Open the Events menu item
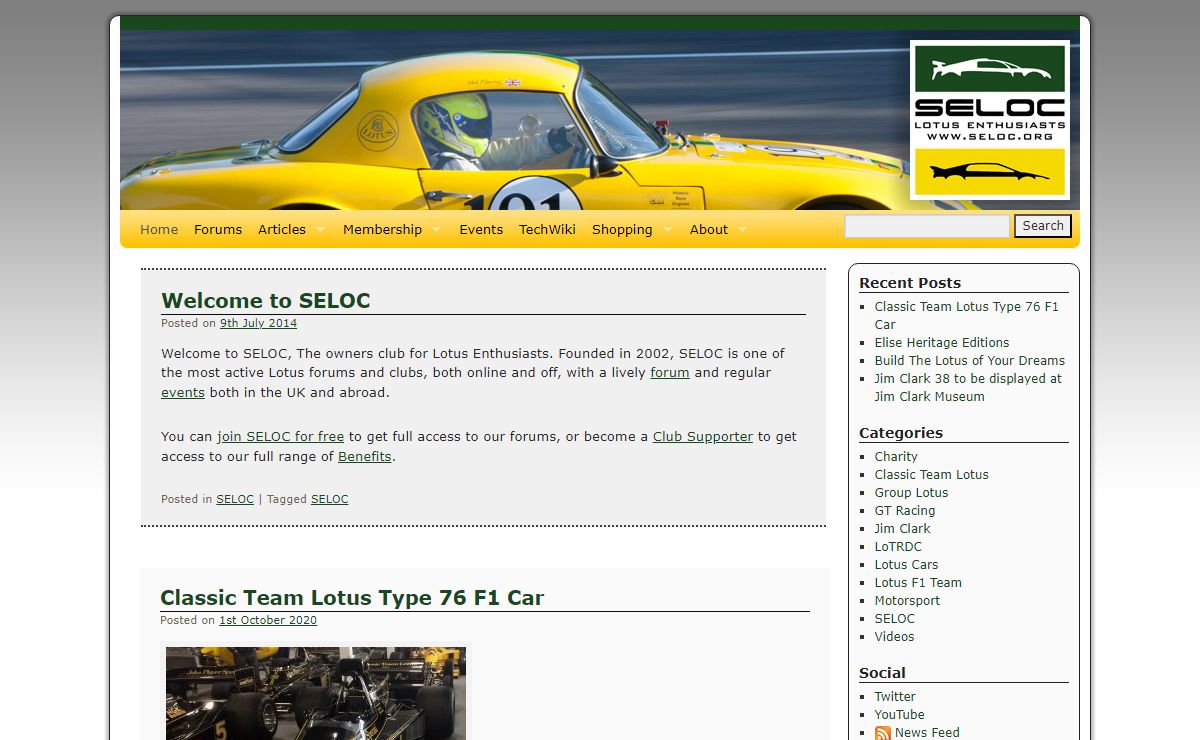This screenshot has height=740, width=1200. 481,229
